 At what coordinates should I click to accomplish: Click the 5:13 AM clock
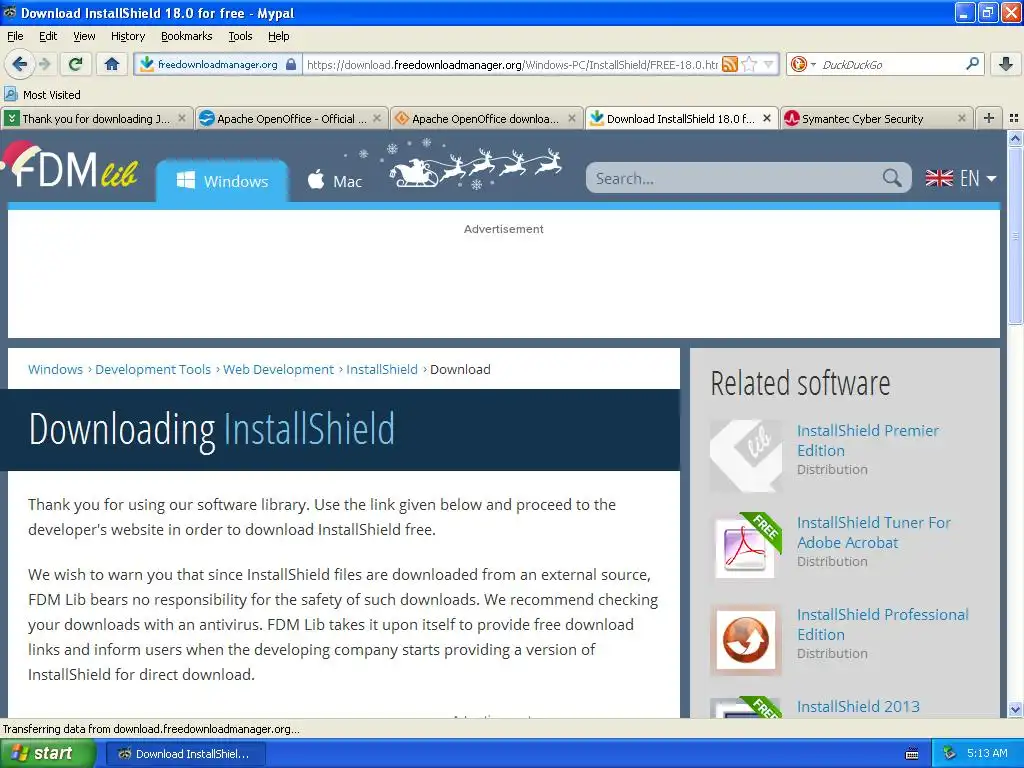pyautogui.click(x=987, y=753)
